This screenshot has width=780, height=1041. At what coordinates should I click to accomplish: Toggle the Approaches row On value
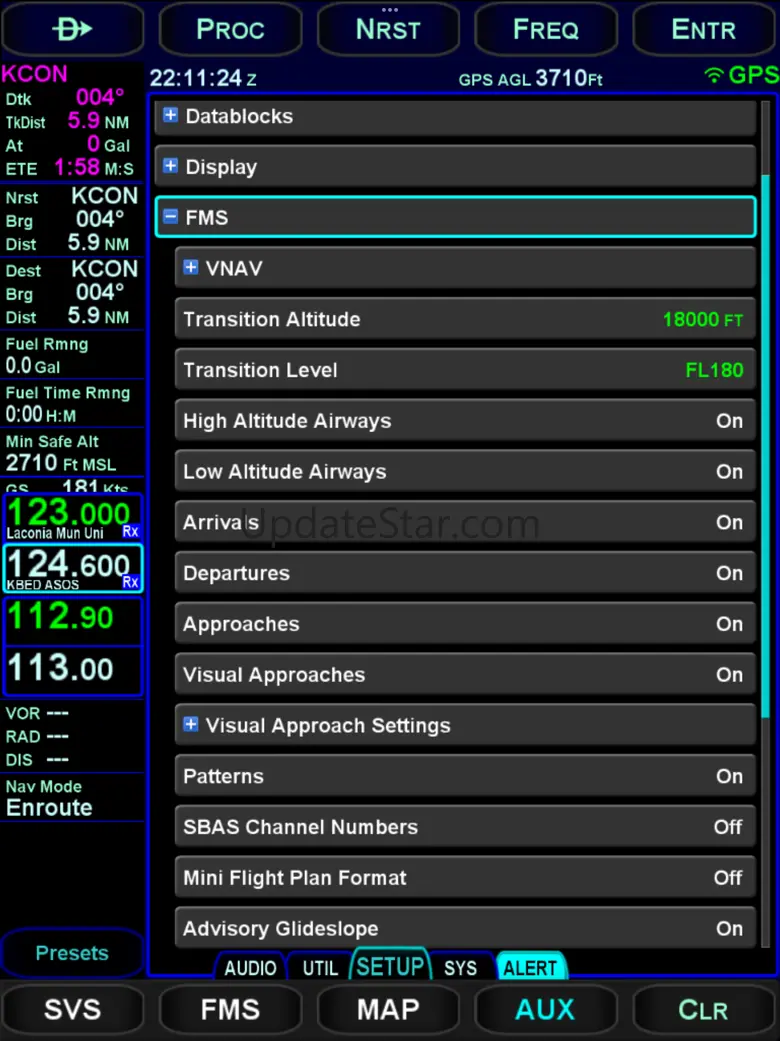pyautogui.click(x=729, y=623)
